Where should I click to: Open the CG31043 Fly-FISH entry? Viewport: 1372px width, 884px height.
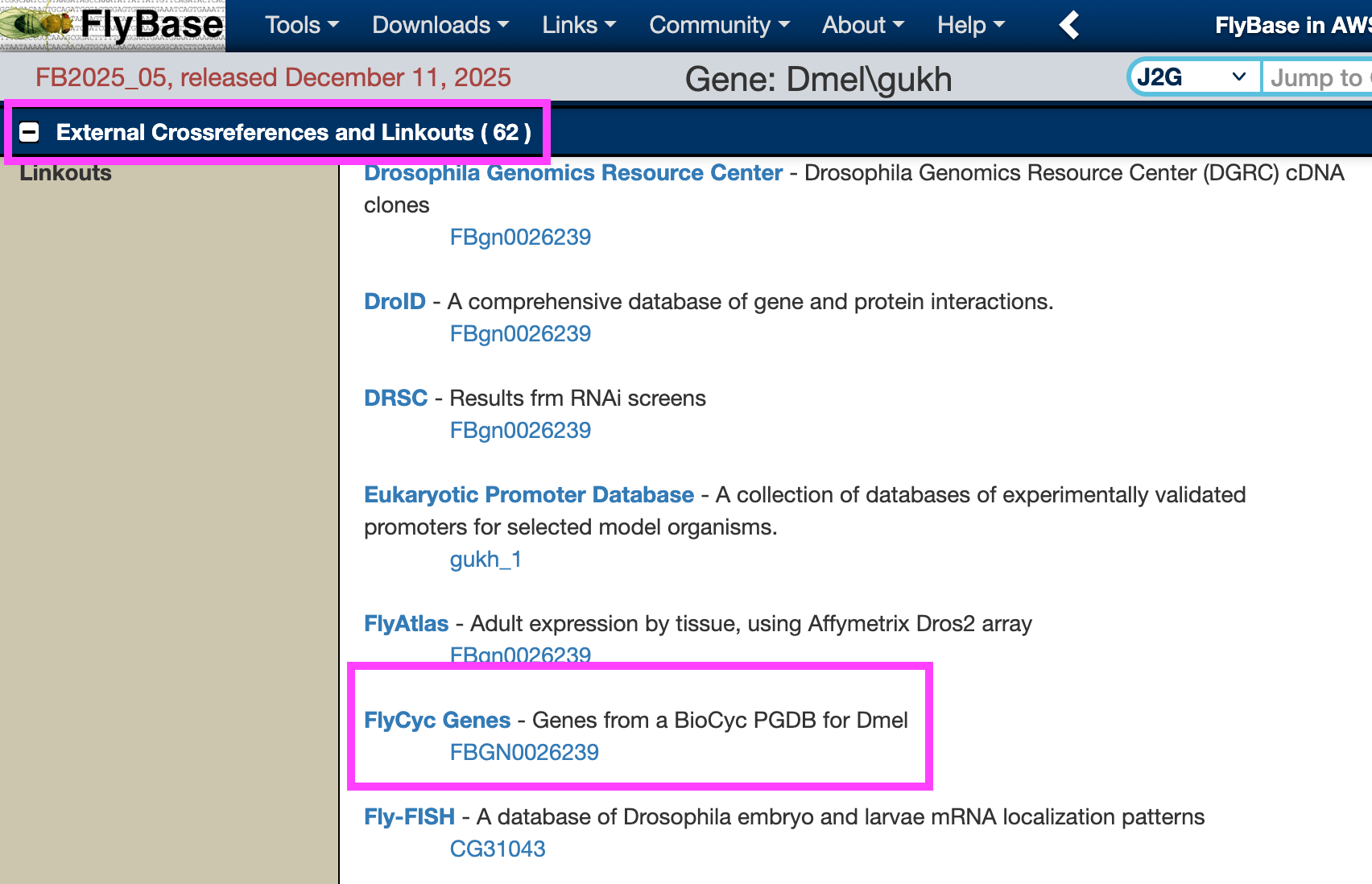click(498, 849)
